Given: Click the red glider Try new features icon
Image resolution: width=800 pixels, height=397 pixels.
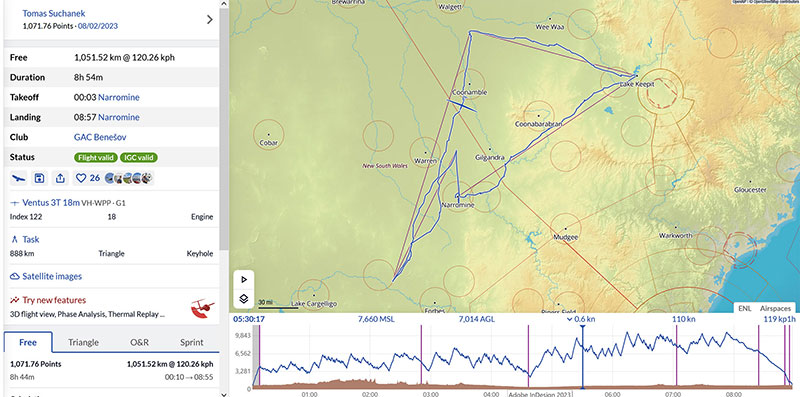Looking at the screenshot, I should pyautogui.click(x=202, y=308).
